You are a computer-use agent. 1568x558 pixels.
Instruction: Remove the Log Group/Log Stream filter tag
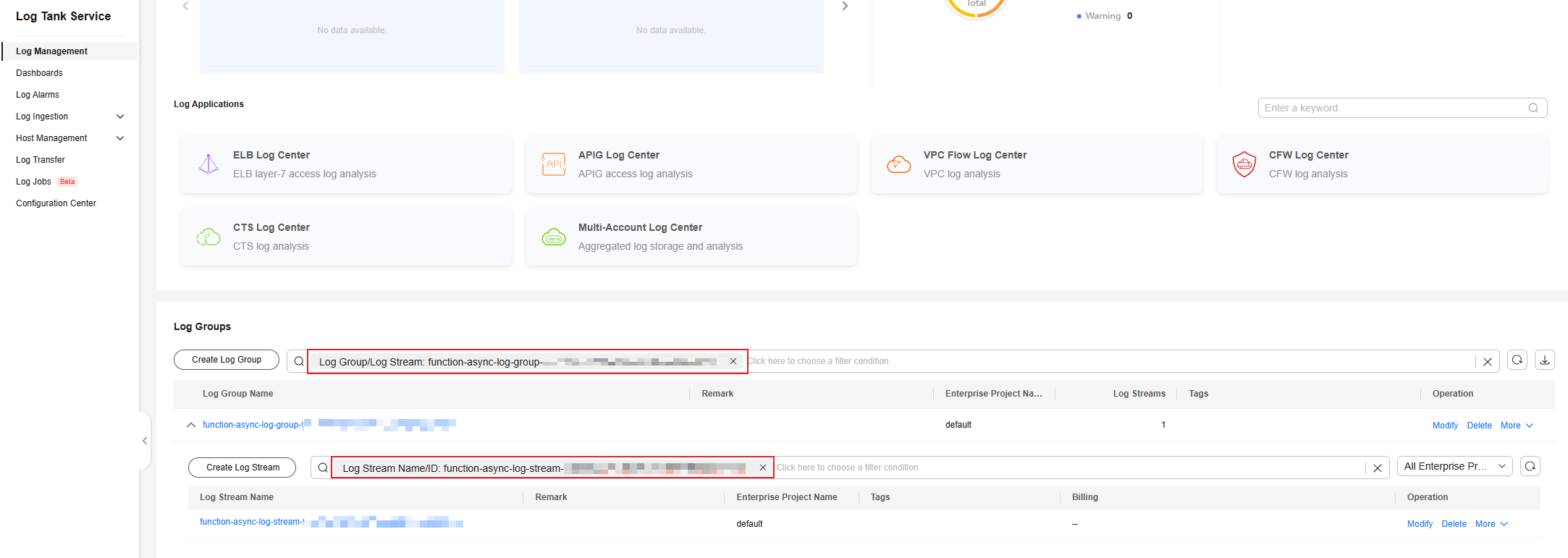(733, 361)
